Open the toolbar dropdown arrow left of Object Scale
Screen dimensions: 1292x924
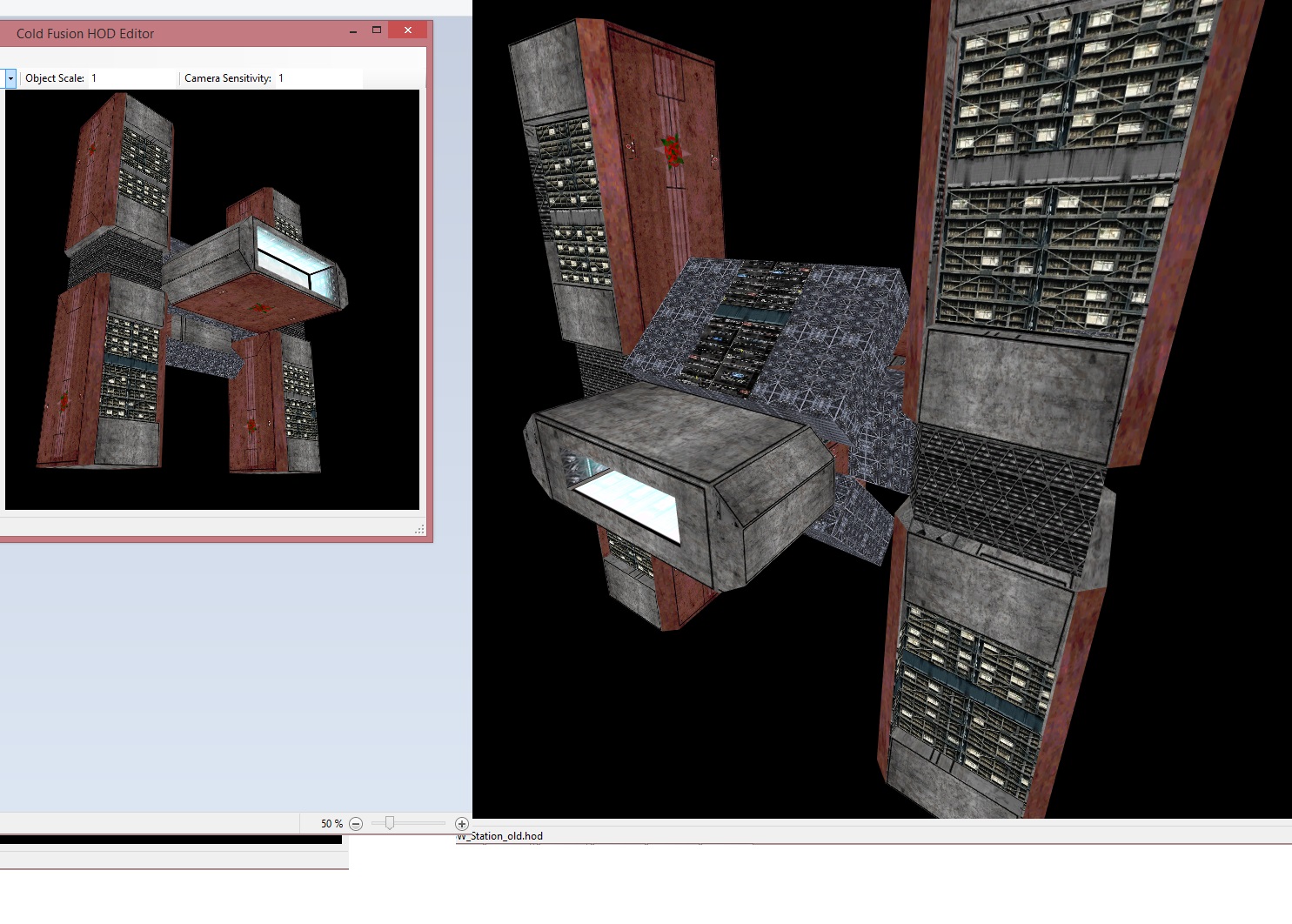[x=10, y=79]
